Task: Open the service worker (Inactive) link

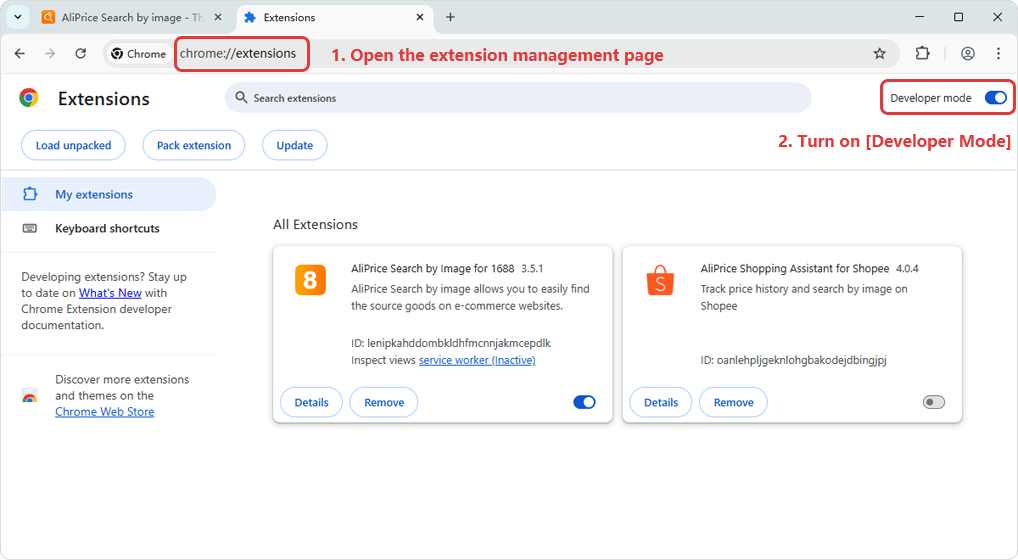Action: click(x=477, y=360)
